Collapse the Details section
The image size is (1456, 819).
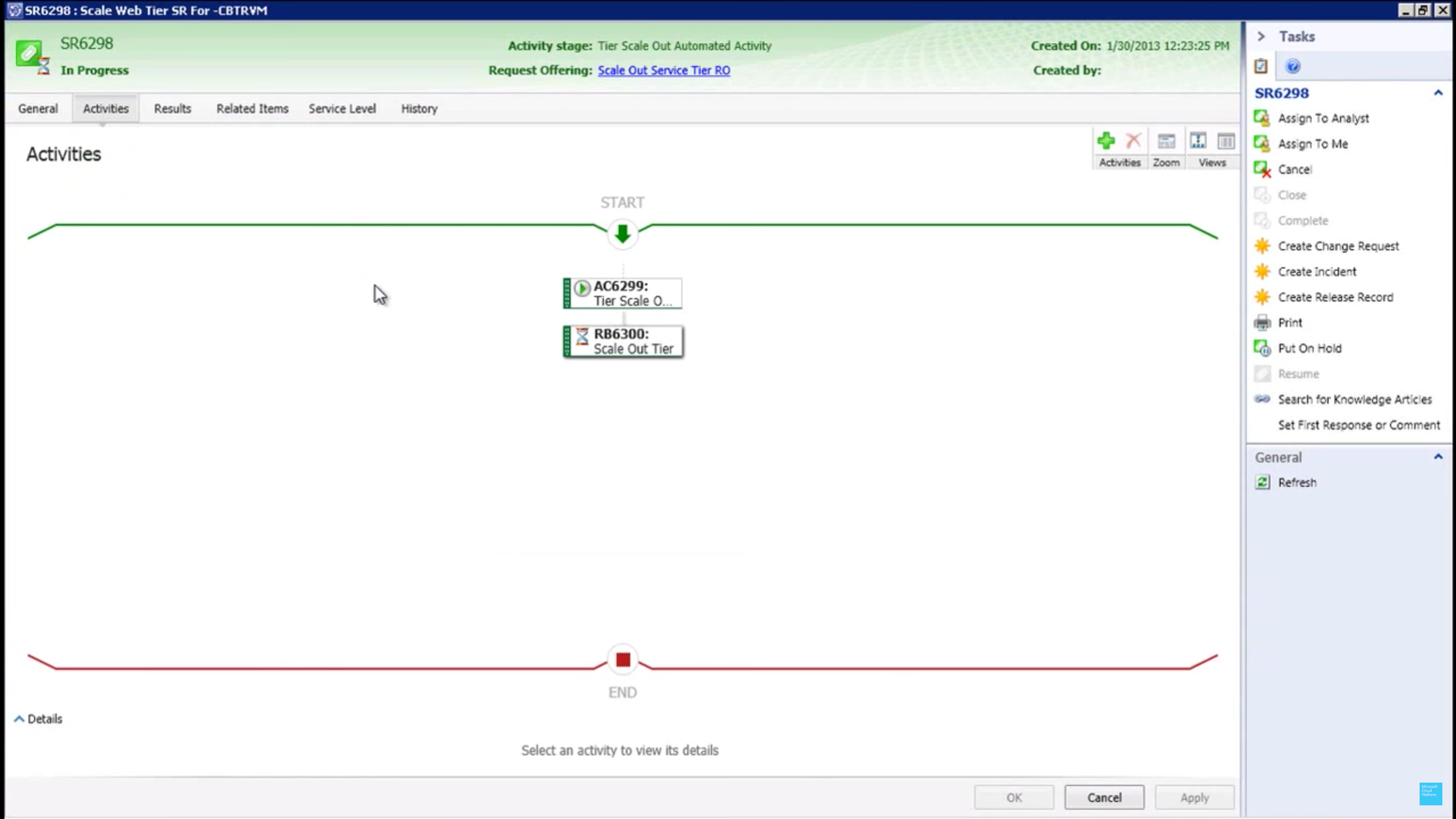pyautogui.click(x=19, y=719)
